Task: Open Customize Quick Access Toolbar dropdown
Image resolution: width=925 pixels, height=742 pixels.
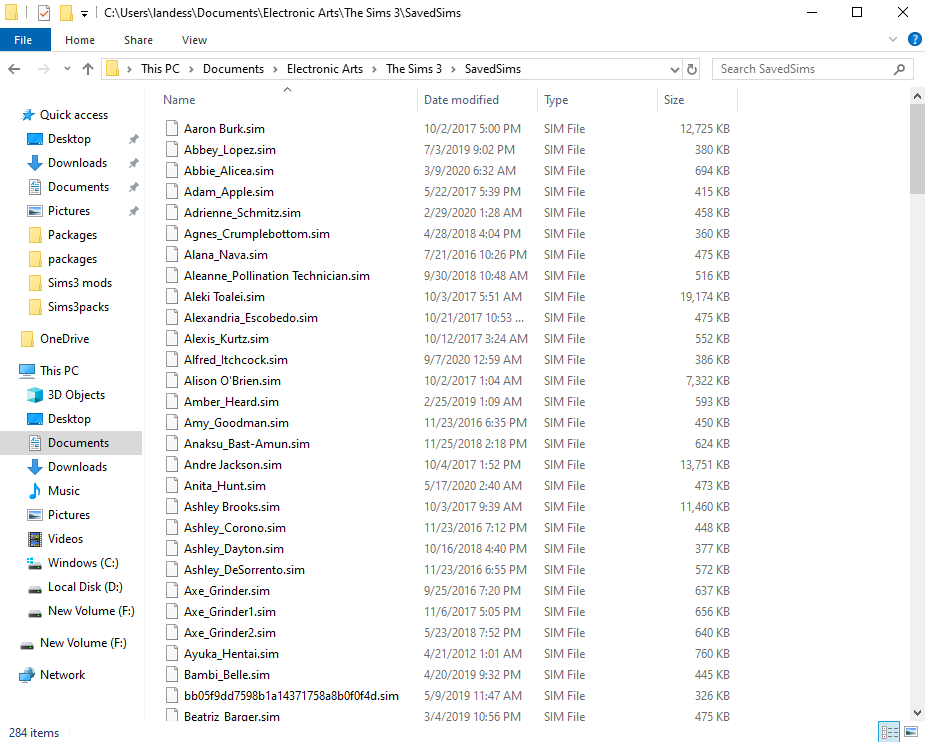Action: [84, 13]
